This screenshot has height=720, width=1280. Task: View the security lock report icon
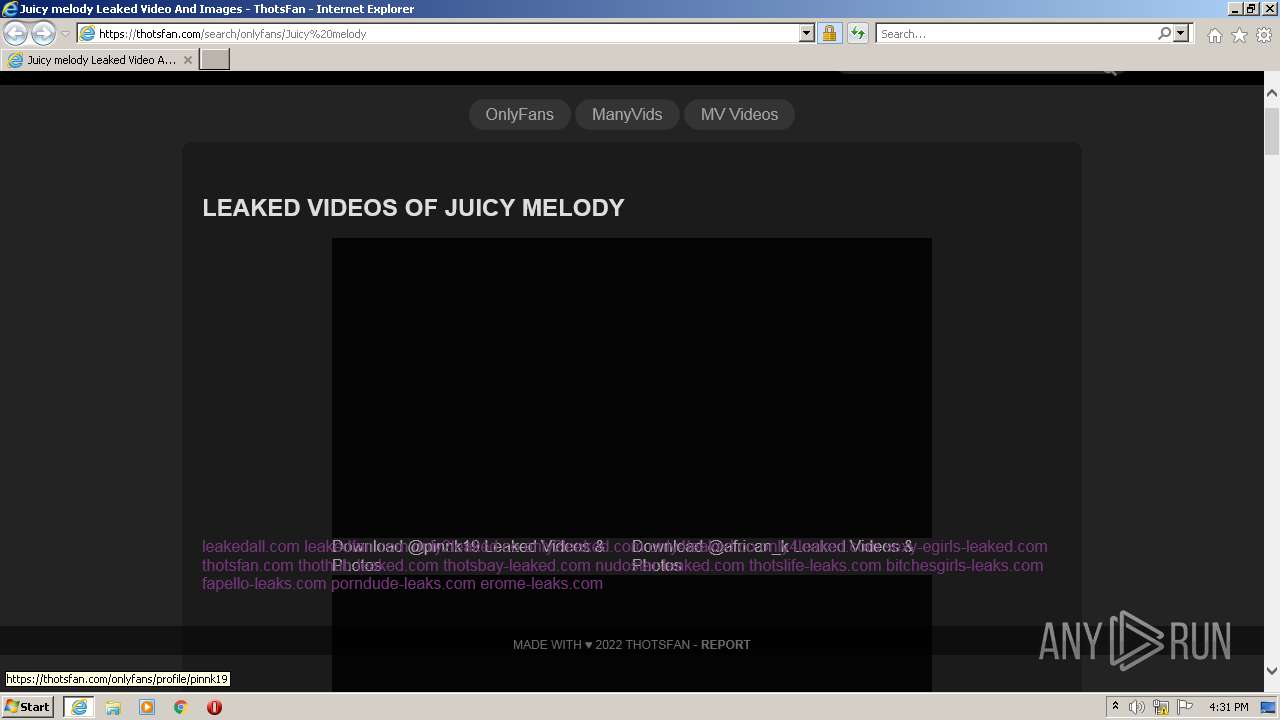coord(829,34)
